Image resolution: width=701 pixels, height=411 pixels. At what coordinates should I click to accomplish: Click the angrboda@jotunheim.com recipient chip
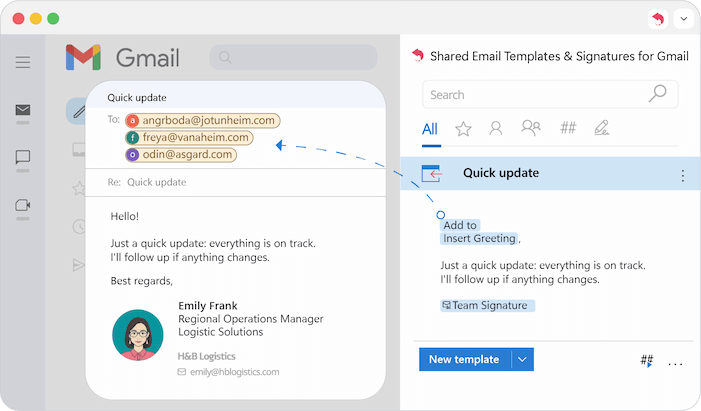click(203, 120)
